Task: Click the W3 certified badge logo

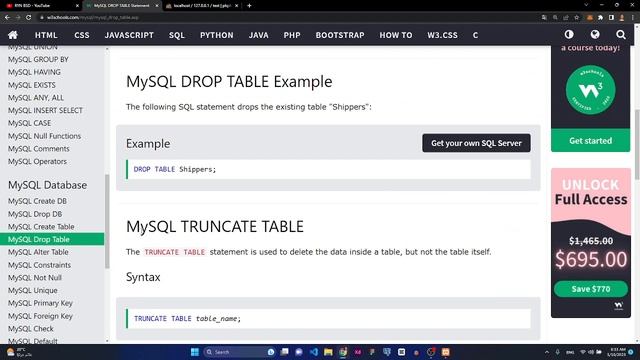Action: pyautogui.click(x=590, y=90)
